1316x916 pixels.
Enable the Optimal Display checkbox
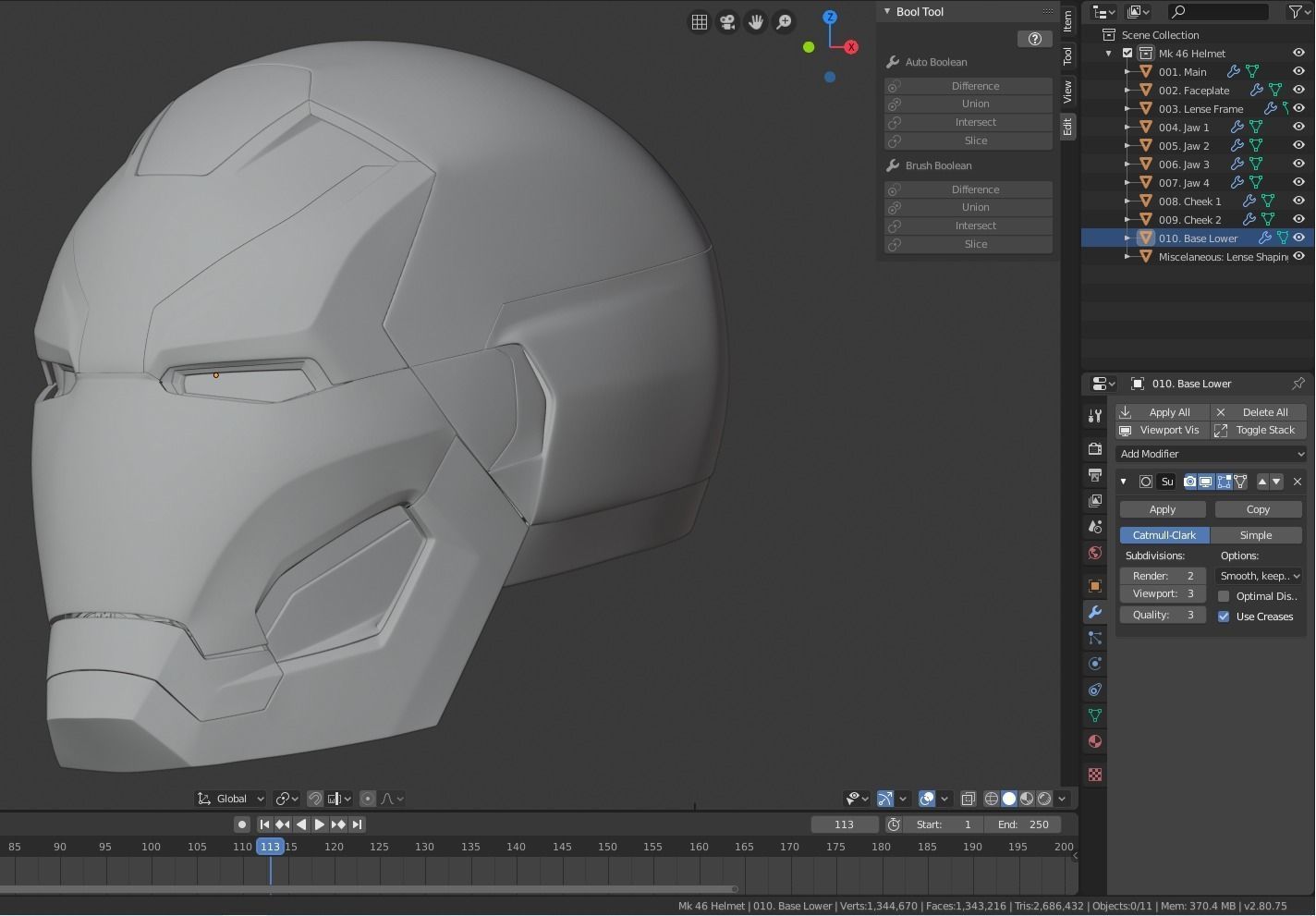[x=1224, y=596]
